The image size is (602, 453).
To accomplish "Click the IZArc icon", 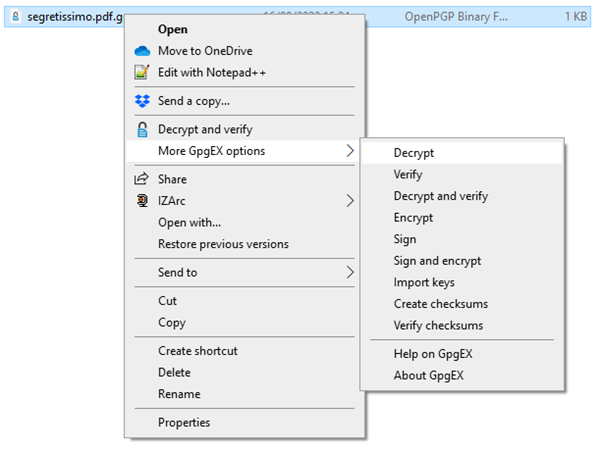I will click(x=141, y=201).
